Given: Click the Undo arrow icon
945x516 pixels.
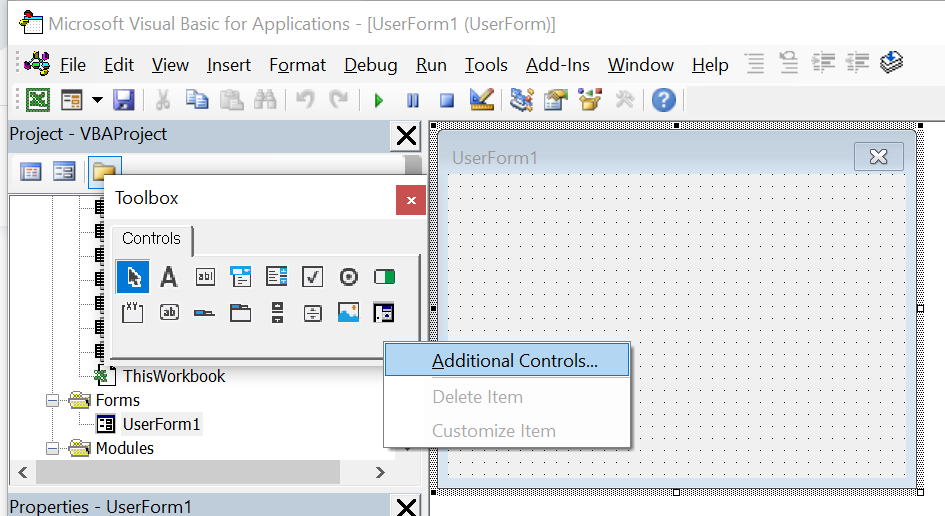Looking at the screenshot, I should (x=305, y=99).
